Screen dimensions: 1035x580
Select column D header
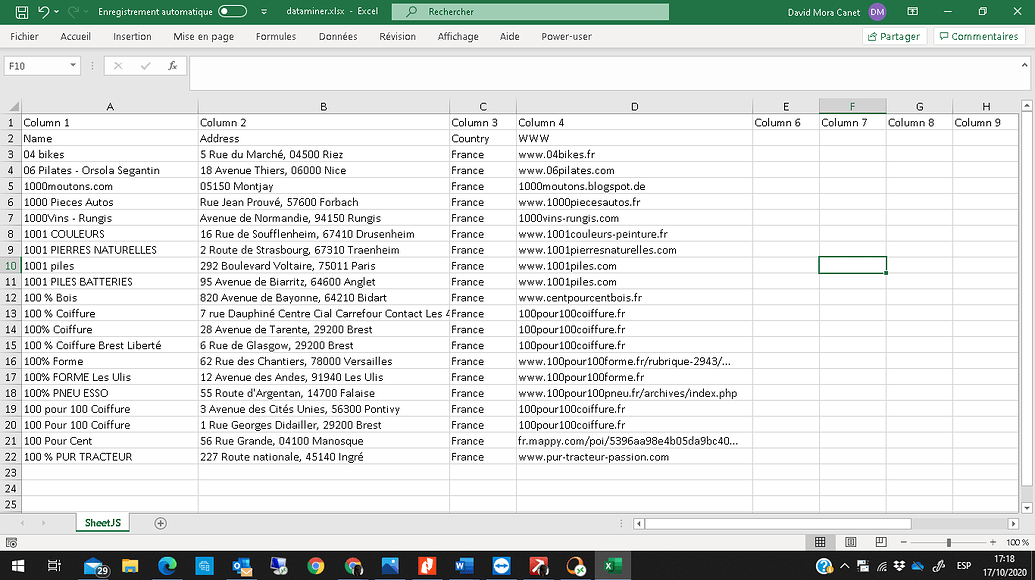[x=634, y=106]
